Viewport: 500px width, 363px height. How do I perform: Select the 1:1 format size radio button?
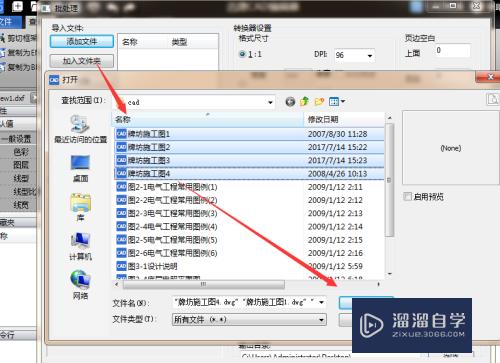242,54
